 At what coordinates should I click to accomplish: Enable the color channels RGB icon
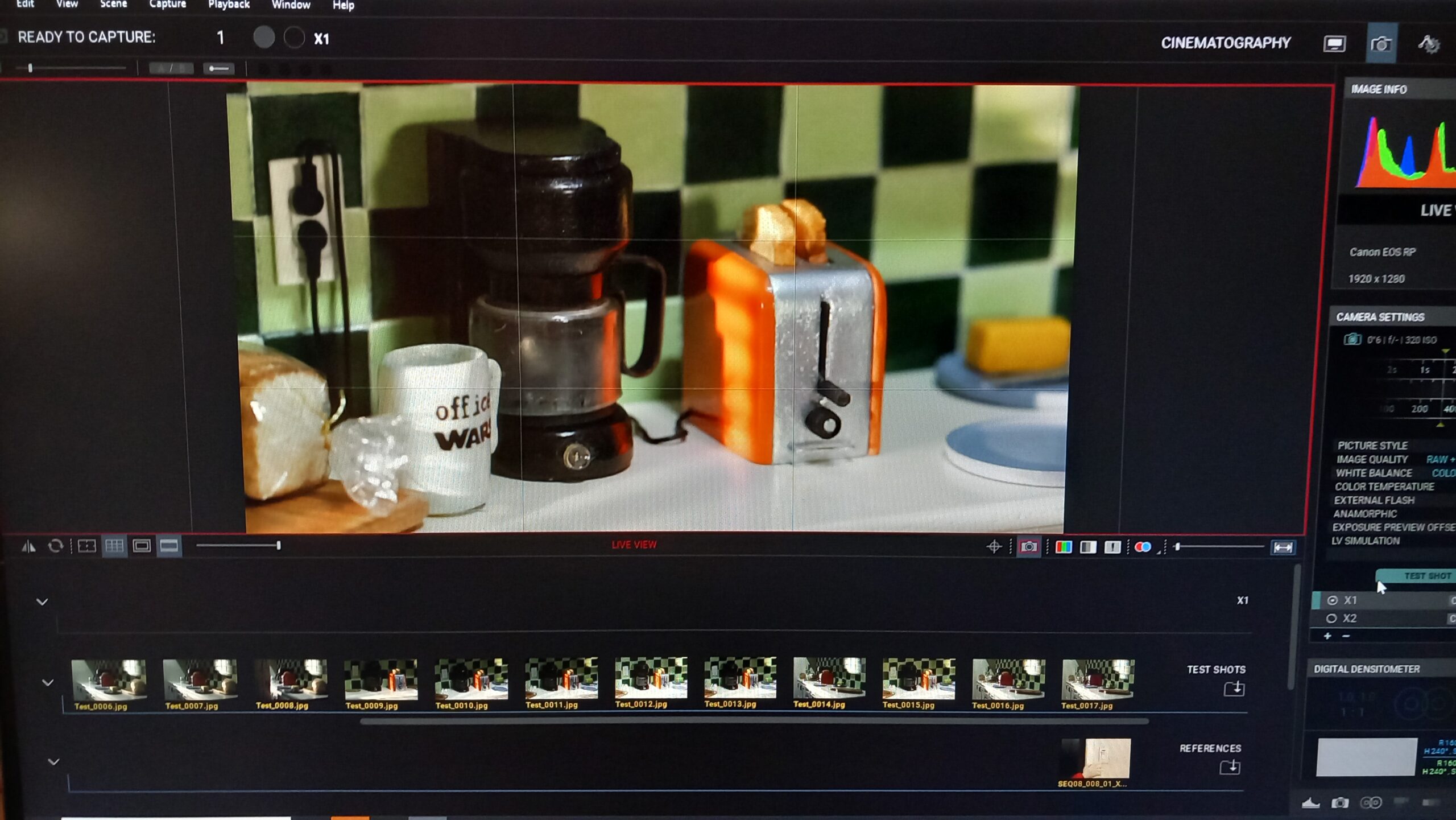point(1063,547)
